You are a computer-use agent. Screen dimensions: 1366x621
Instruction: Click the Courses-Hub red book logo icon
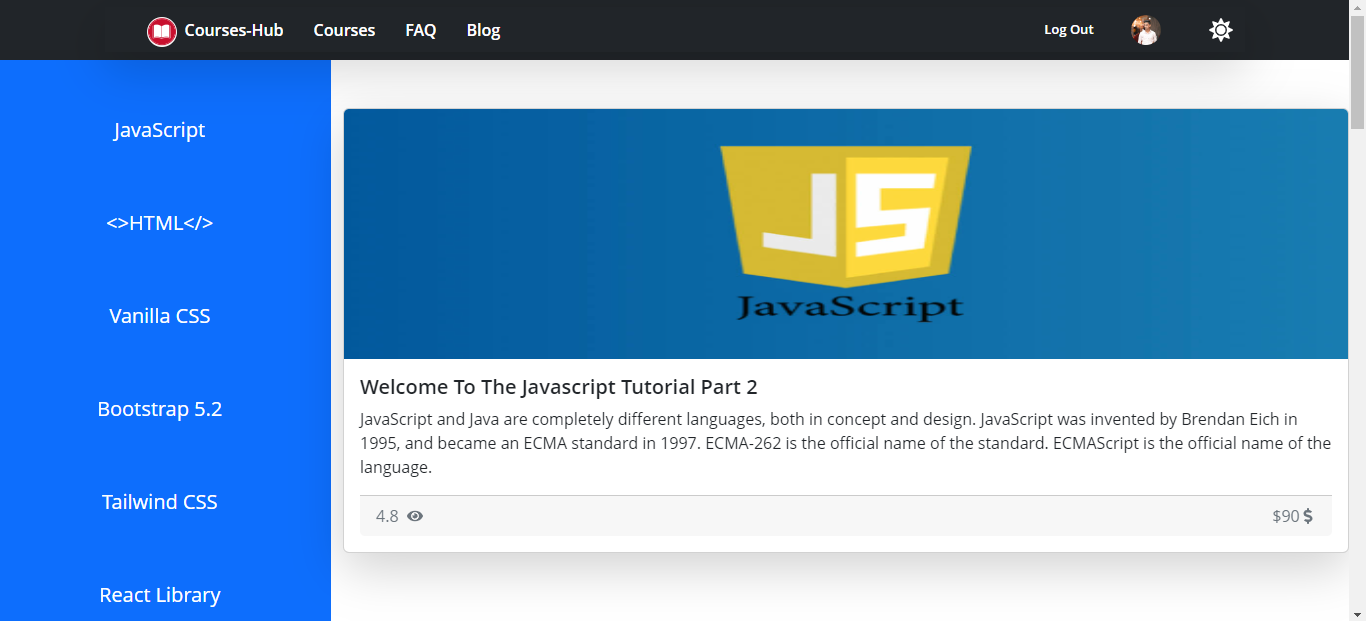(x=162, y=31)
